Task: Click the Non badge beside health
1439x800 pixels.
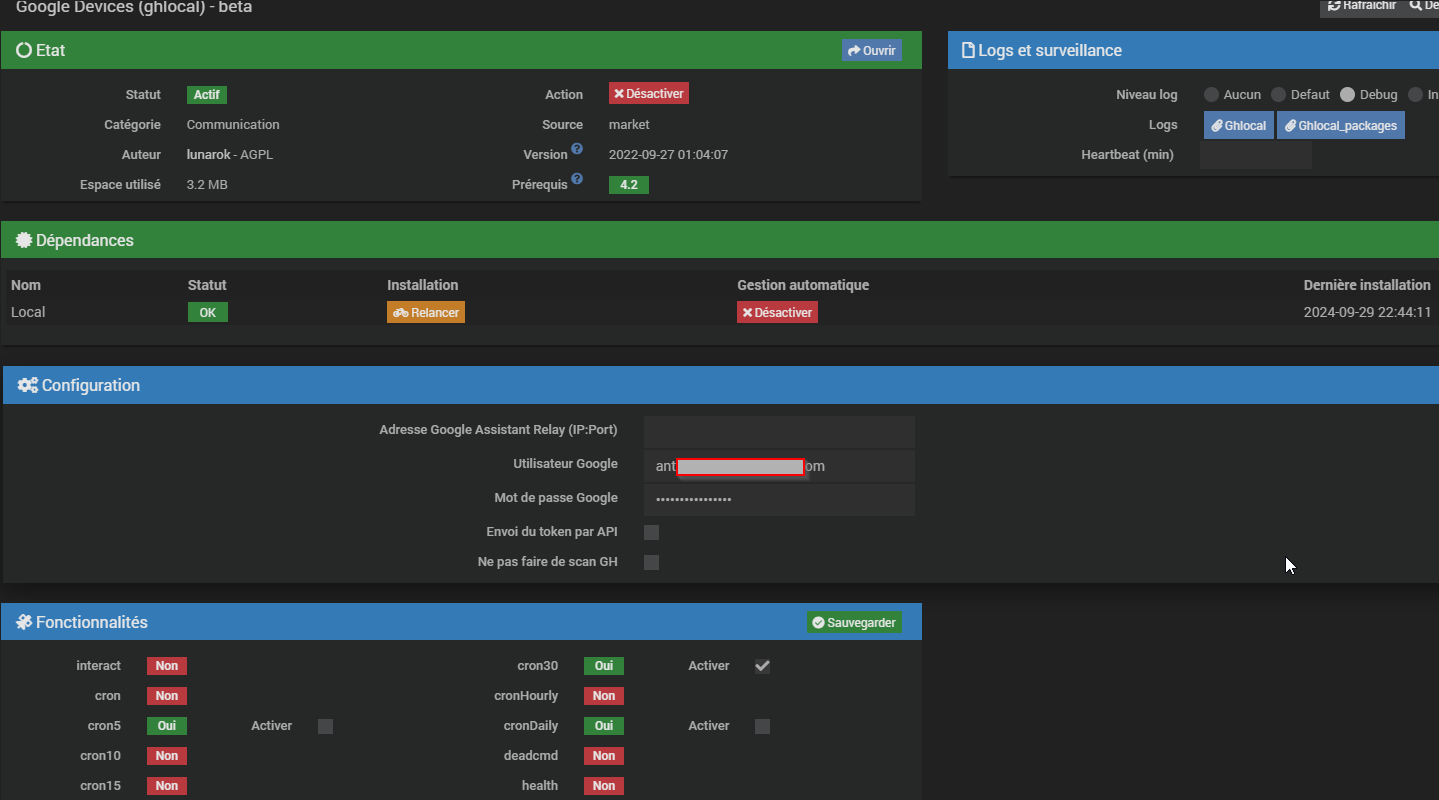Action: coord(604,786)
